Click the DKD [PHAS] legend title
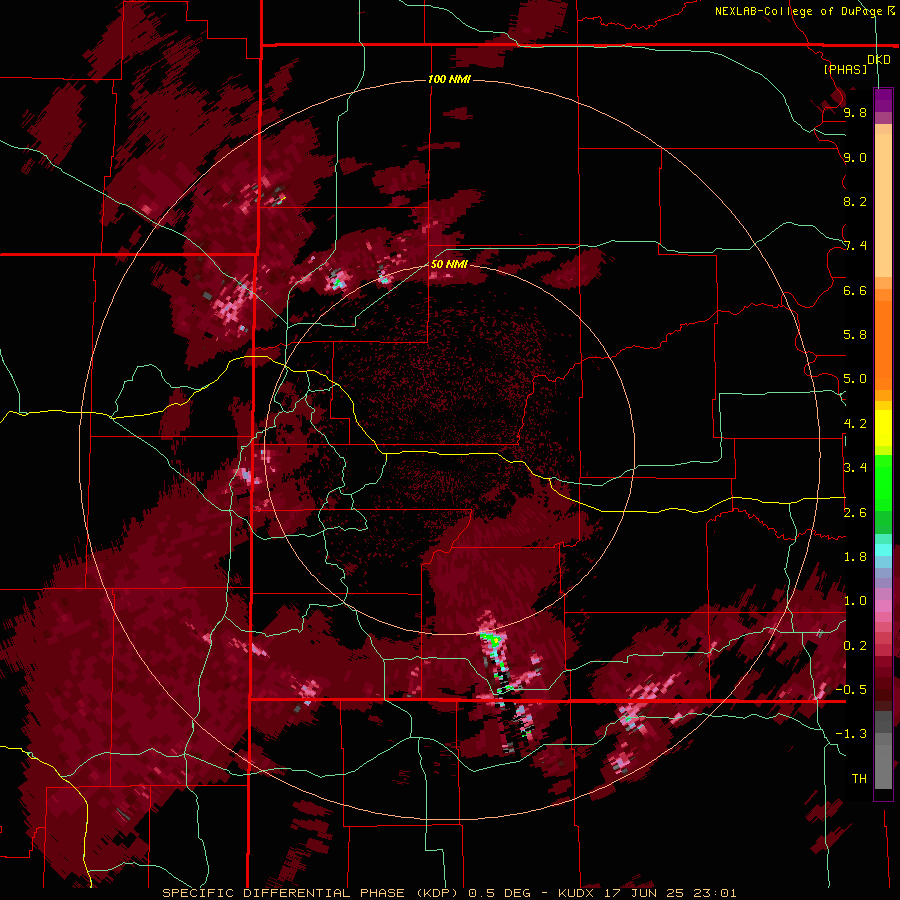The height and width of the screenshot is (900, 900). pyautogui.click(x=856, y=64)
